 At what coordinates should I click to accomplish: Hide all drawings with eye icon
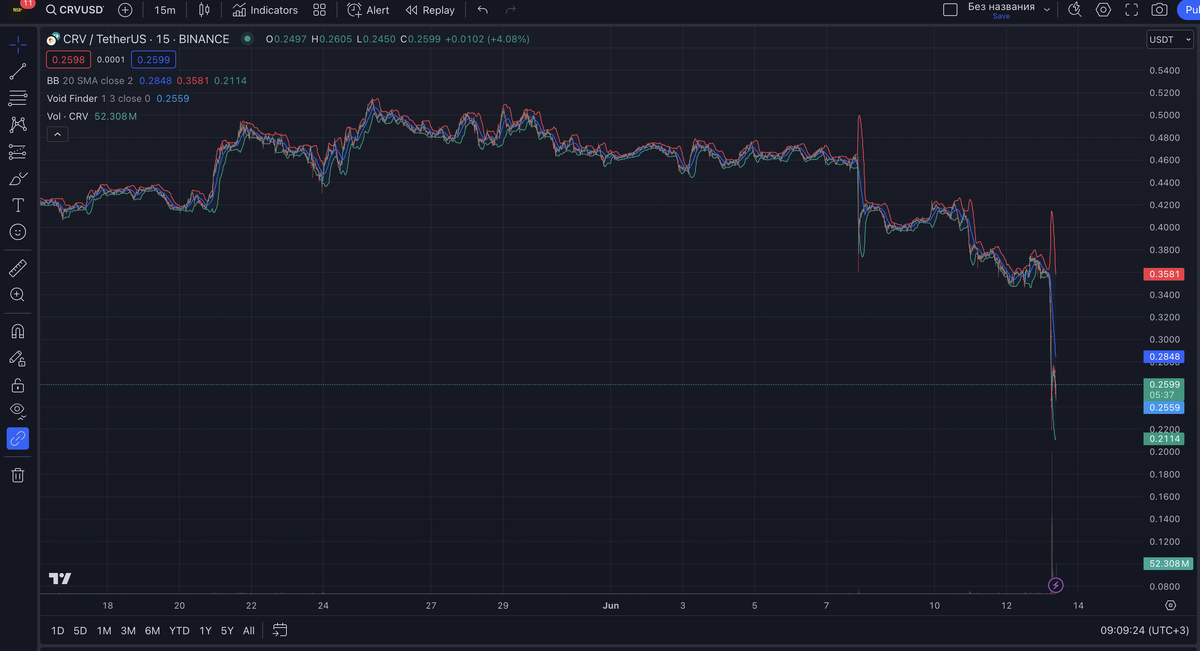pos(17,411)
